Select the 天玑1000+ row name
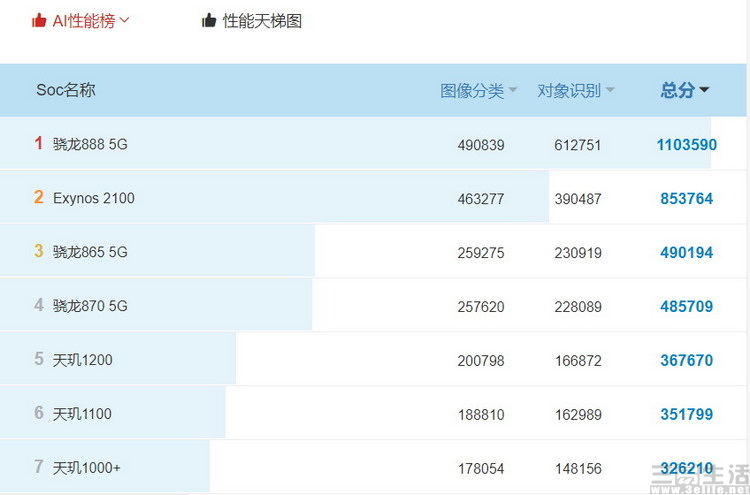The image size is (750, 495). coord(87,467)
